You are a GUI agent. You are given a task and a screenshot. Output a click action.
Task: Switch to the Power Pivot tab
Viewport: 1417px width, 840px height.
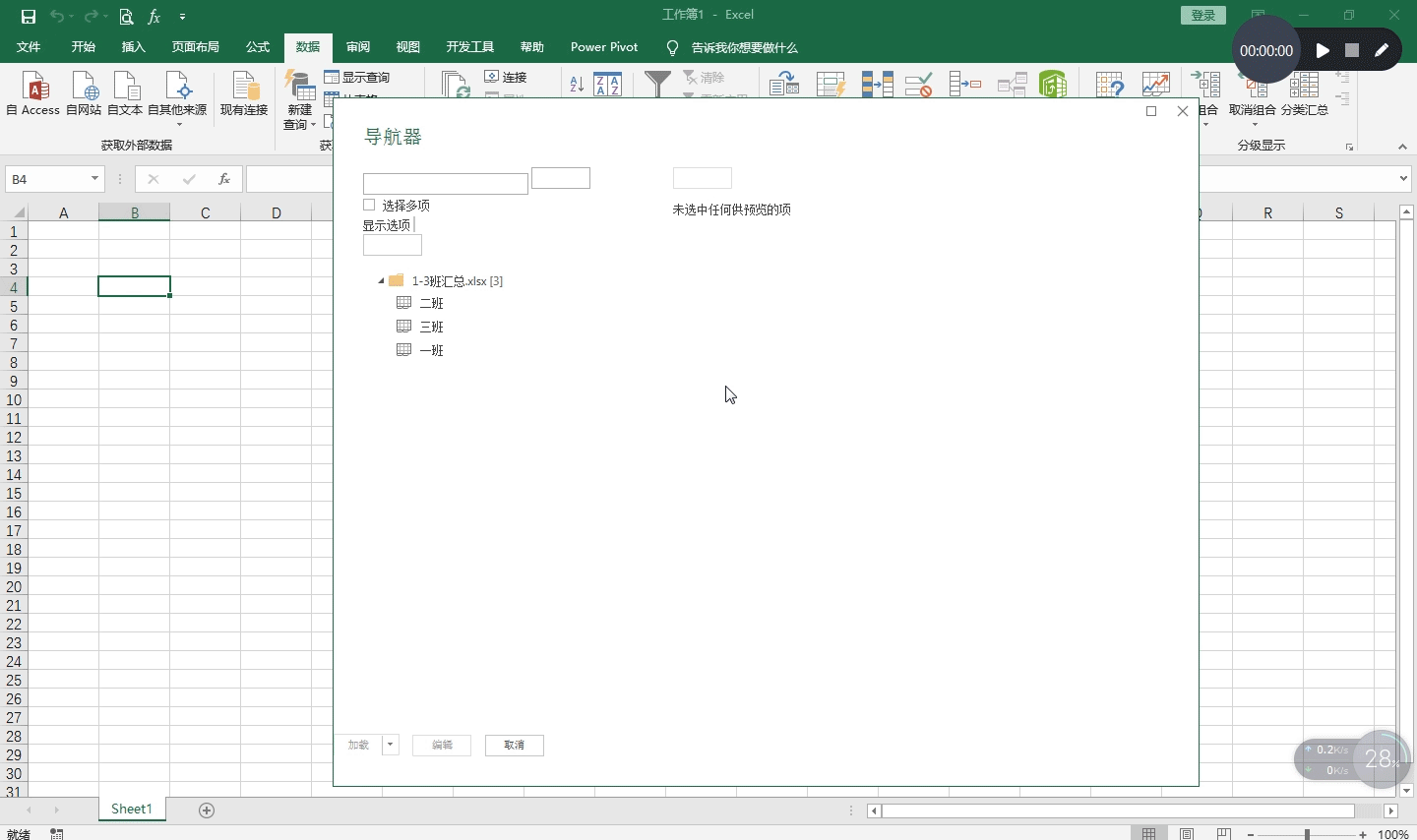coord(603,47)
